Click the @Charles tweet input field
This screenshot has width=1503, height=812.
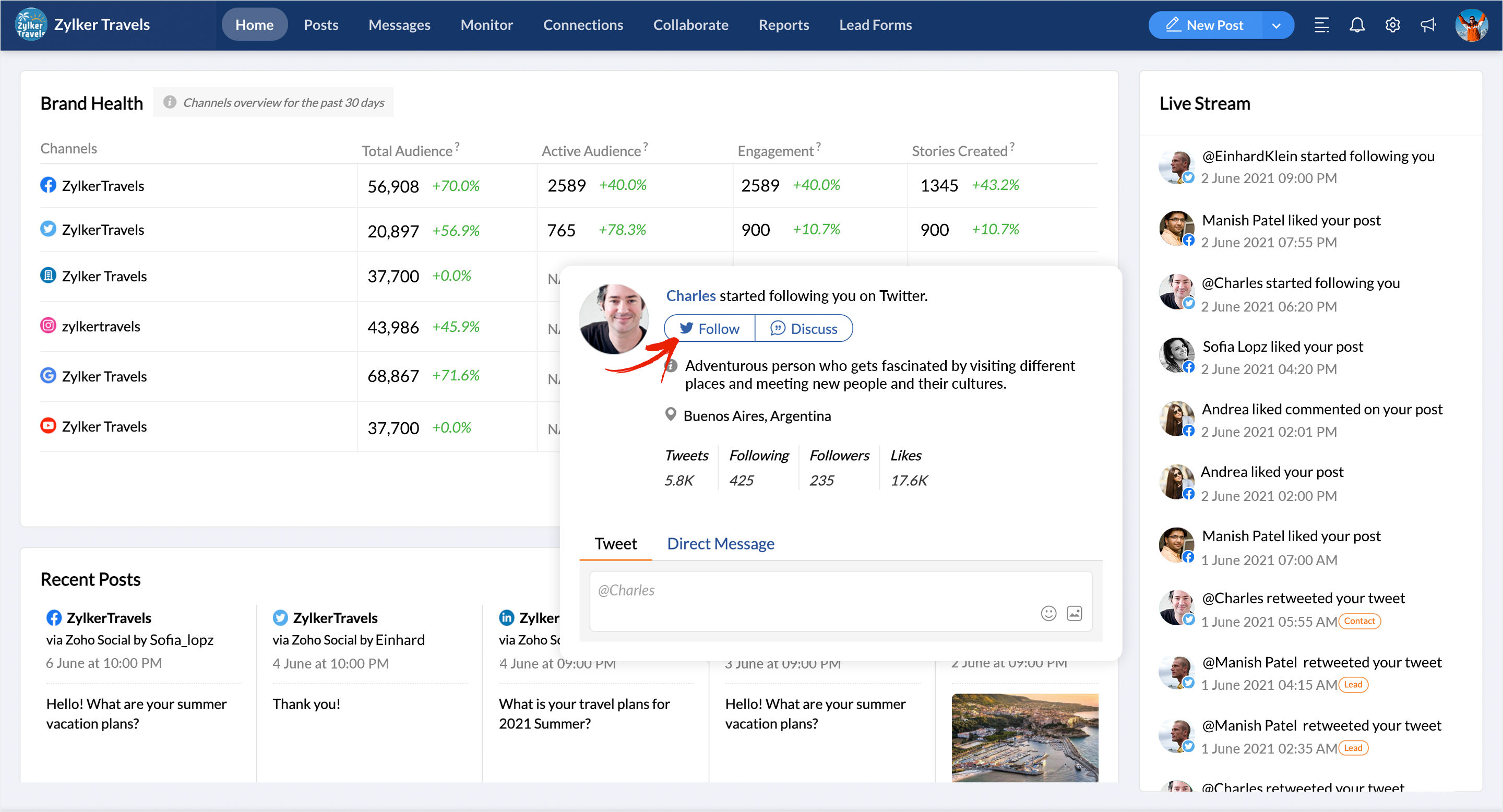click(x=805, y=591)
